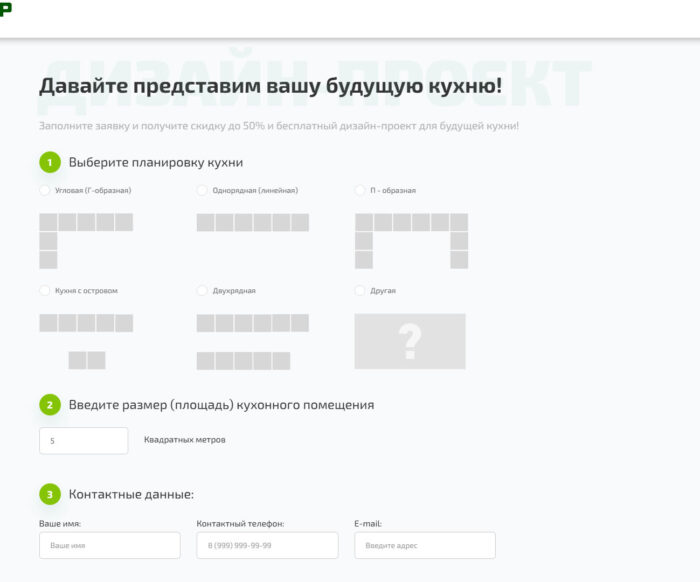Click the island kitchen layout diagram
The height and width of the screenshot is (582, 700).
85,341
